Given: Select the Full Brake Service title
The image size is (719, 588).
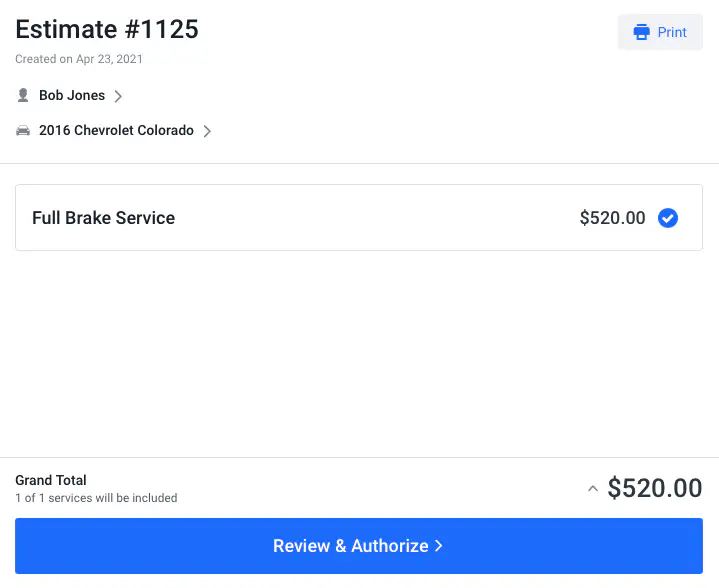Looking at the screenshot, I should click(103, 218).
